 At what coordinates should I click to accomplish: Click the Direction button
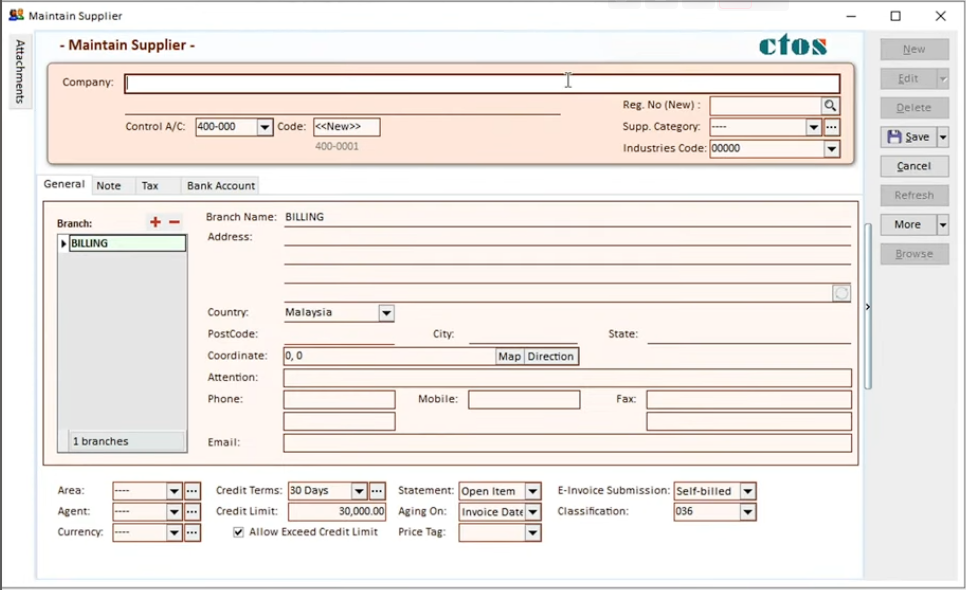pyautogui.click(x=551, y=357)
